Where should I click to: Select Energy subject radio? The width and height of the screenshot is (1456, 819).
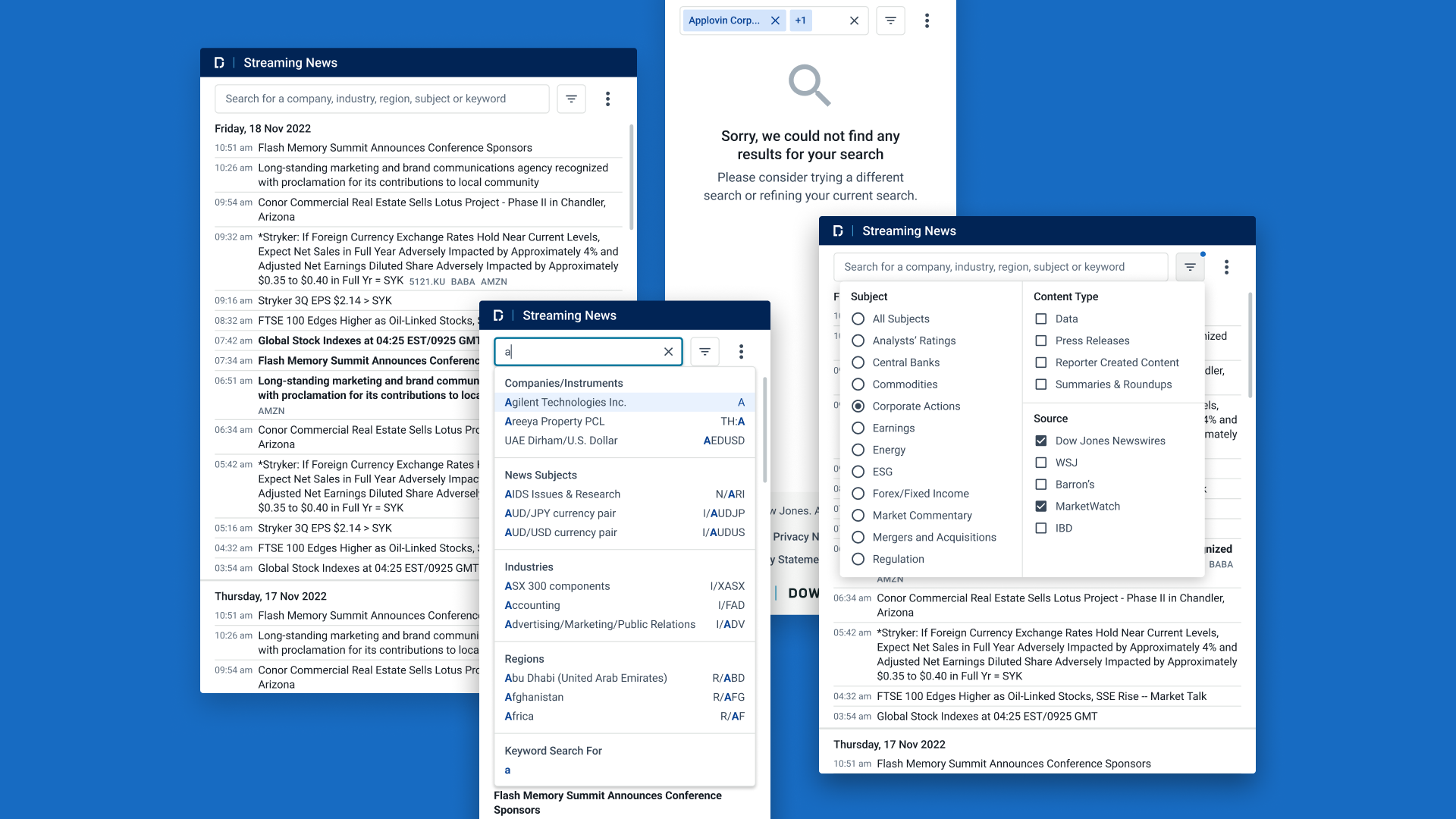point(858,450)
